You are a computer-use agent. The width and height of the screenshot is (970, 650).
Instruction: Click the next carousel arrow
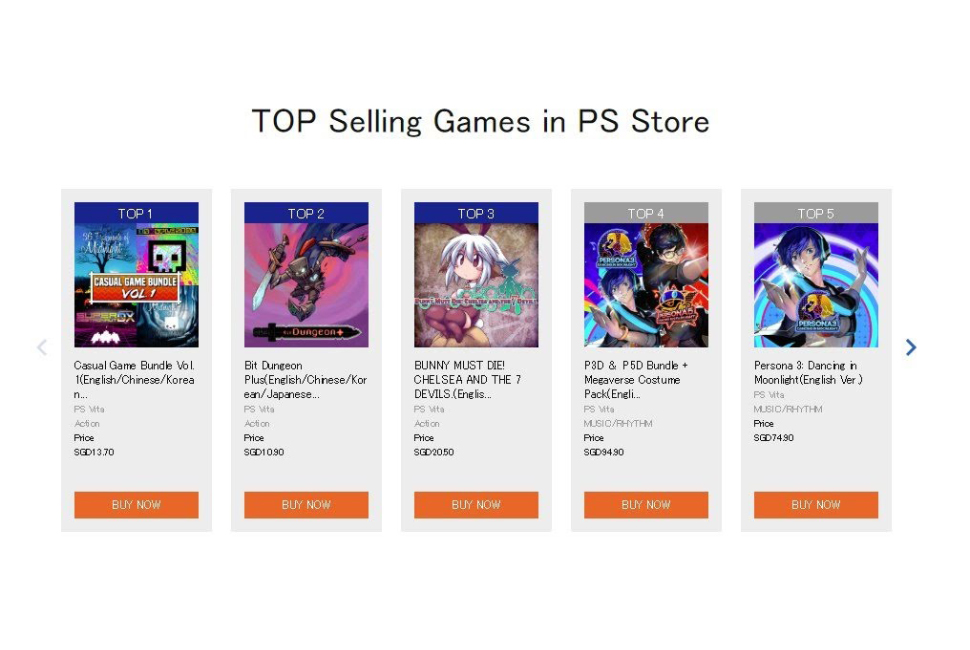click(x=910, y=347)
